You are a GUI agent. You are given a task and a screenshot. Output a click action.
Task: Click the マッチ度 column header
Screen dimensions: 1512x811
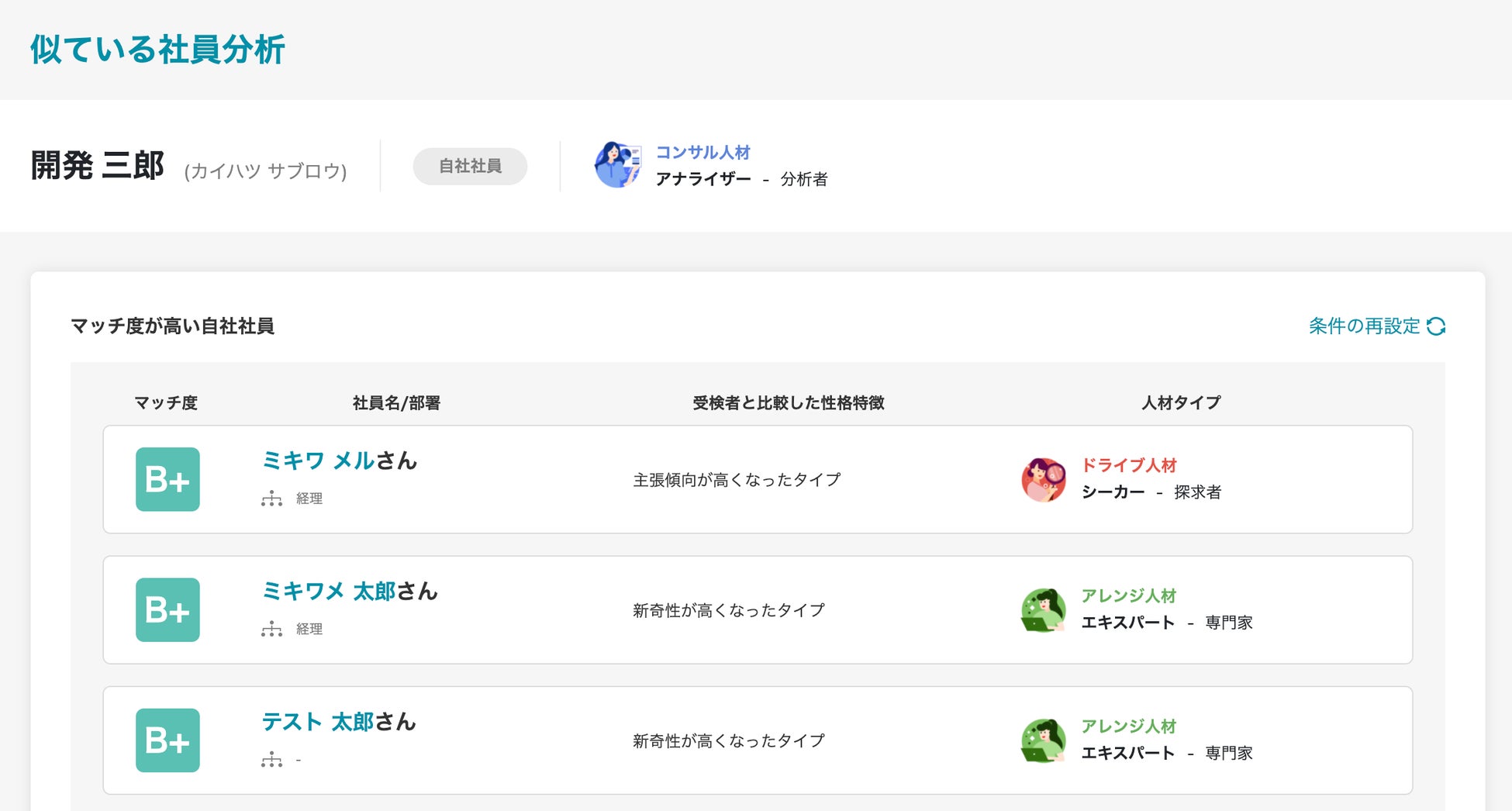coord(166,403)
